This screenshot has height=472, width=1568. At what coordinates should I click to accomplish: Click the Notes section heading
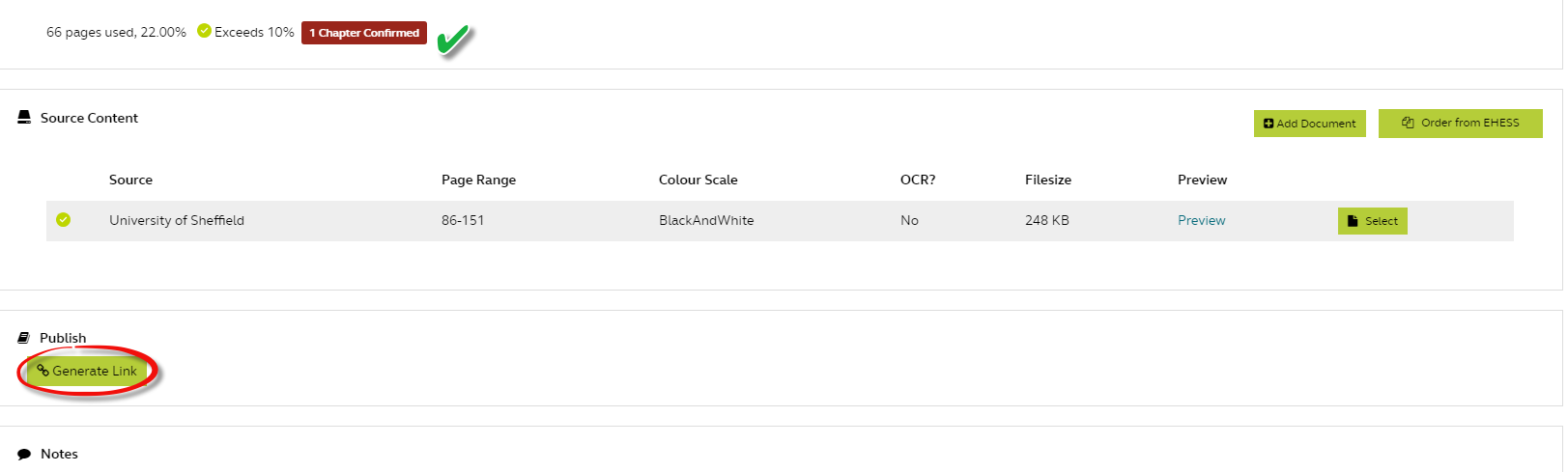point(59,454)
